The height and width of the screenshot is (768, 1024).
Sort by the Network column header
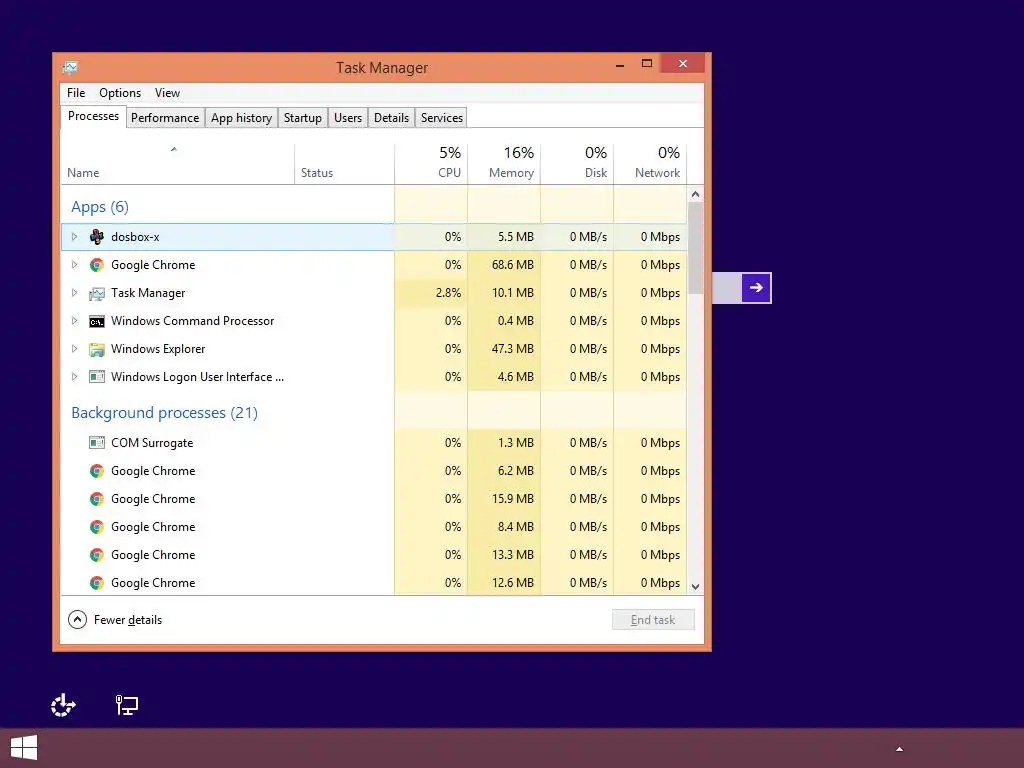click(x=650, y=163)
